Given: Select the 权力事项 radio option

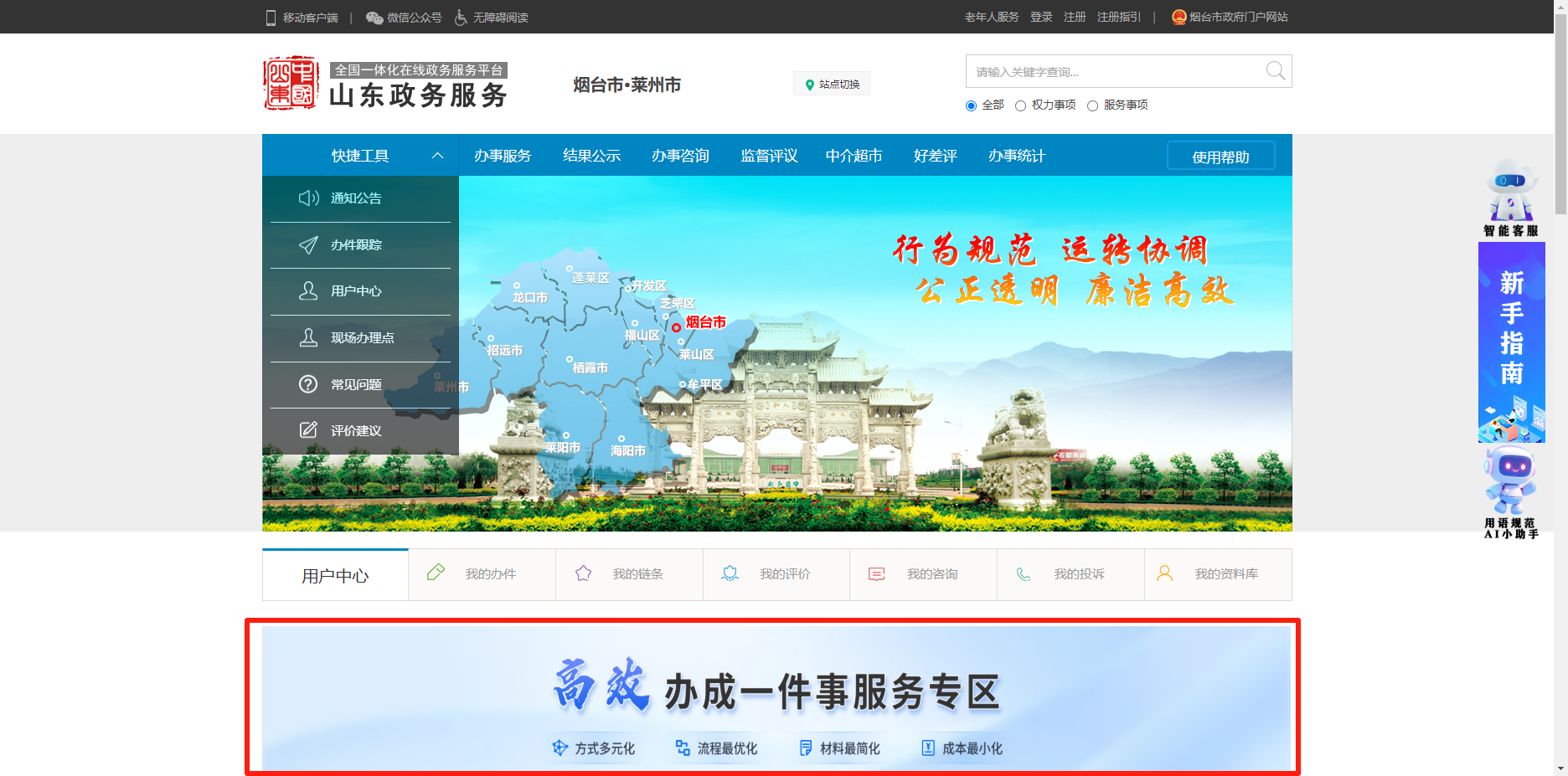Looking at the screenshot, I should tap(1020, 105).
